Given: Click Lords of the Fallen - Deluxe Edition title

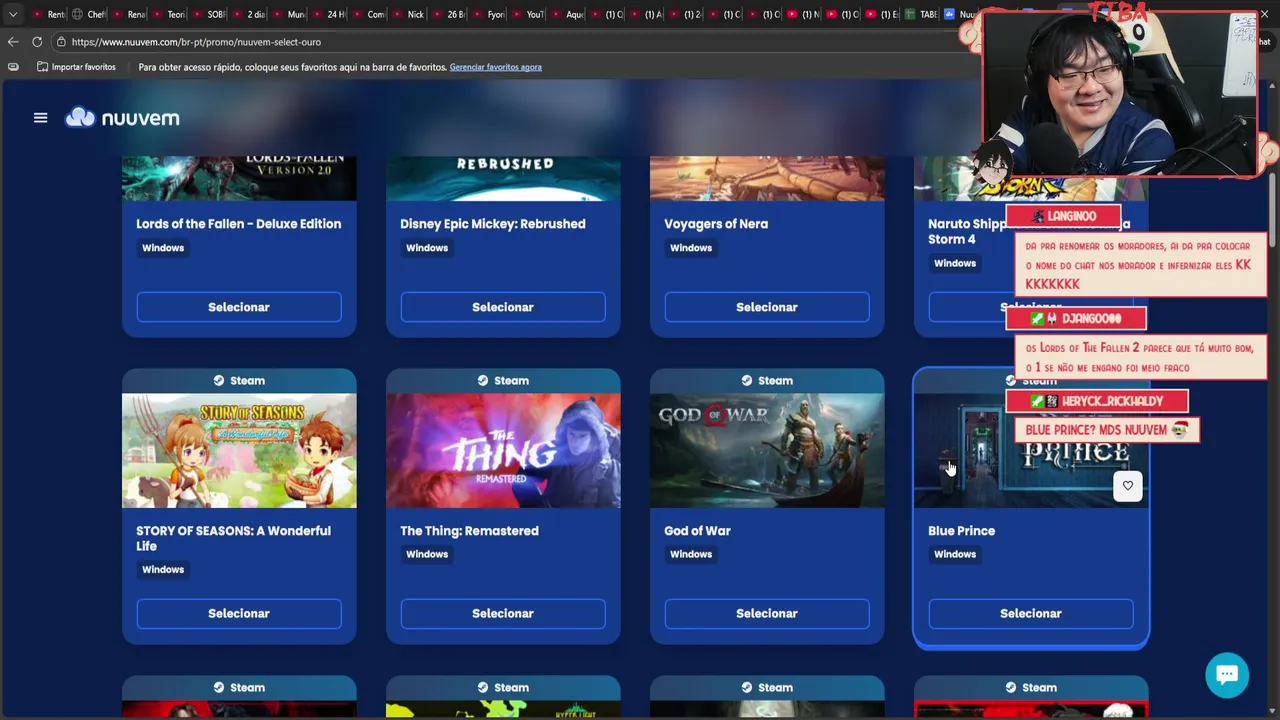Looking at the screenshot, I should tap(239, 224).
